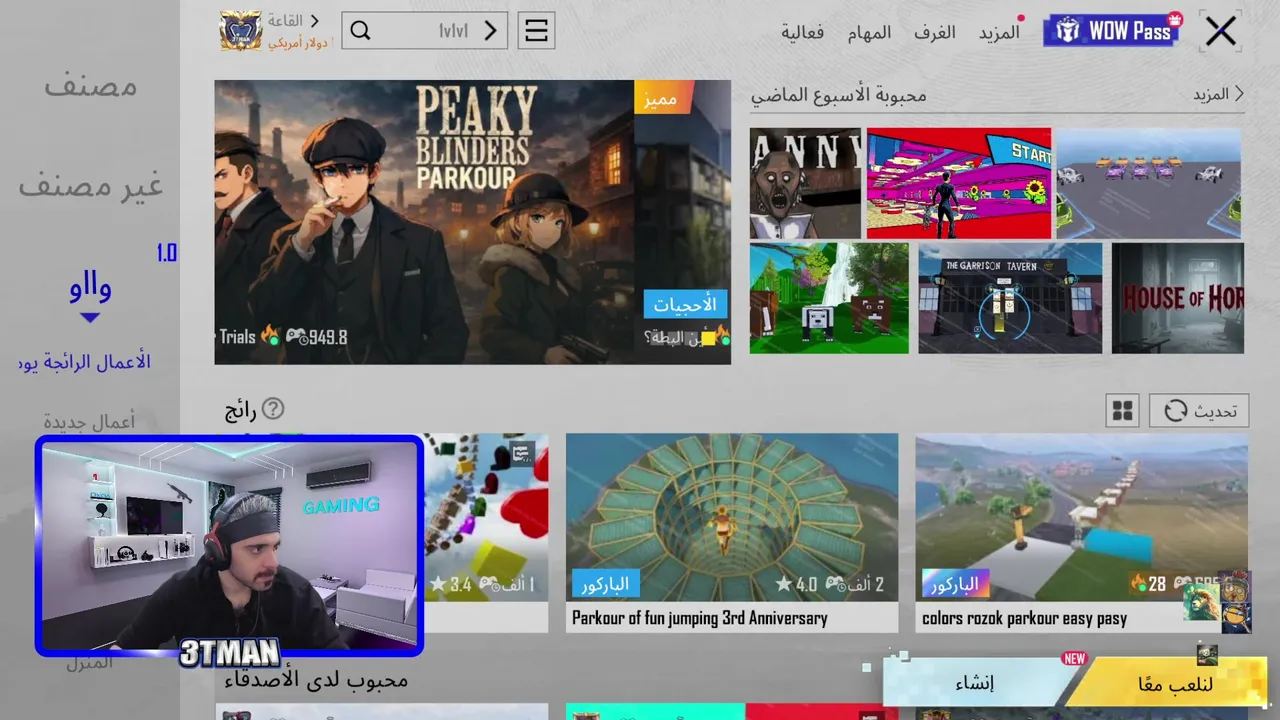Click the 949.8 play count on banner

[x=317, y=337]
